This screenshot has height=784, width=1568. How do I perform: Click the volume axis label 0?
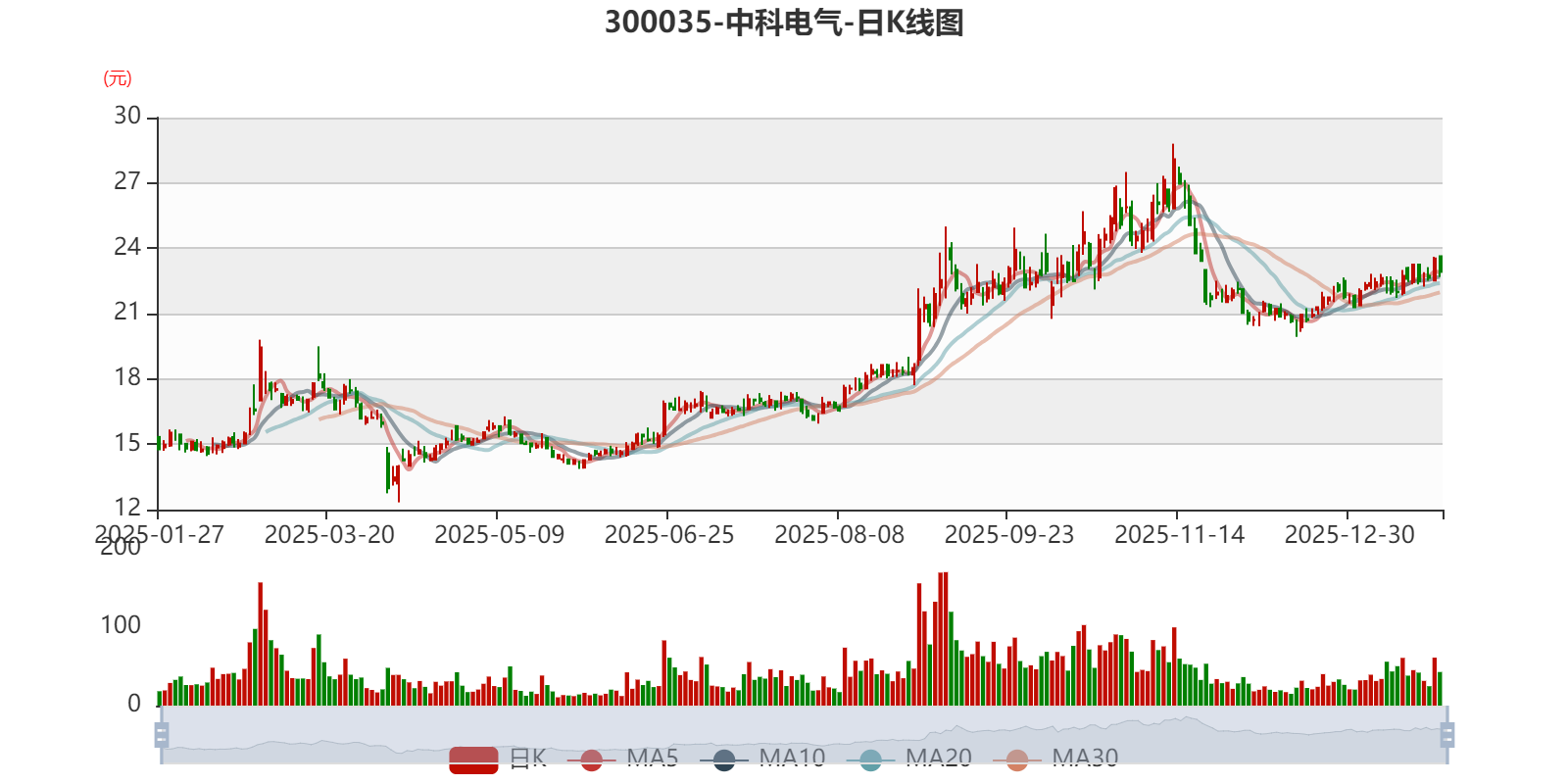(134, 704)
